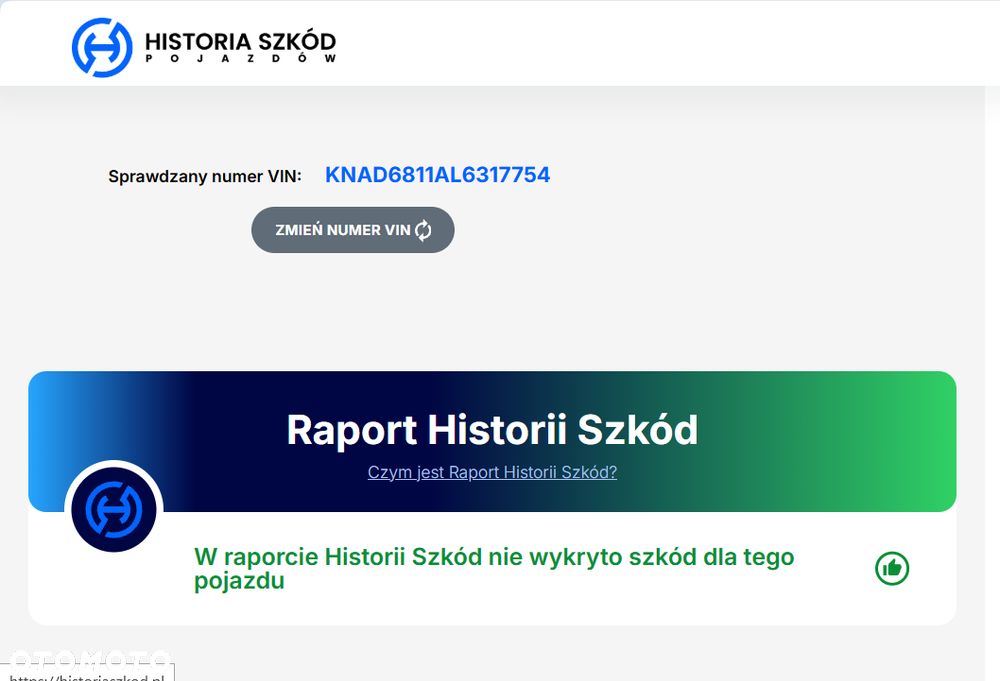
Task: Select the VIN number KNAD6811AL6317754
Action: (x=438, y=175)
